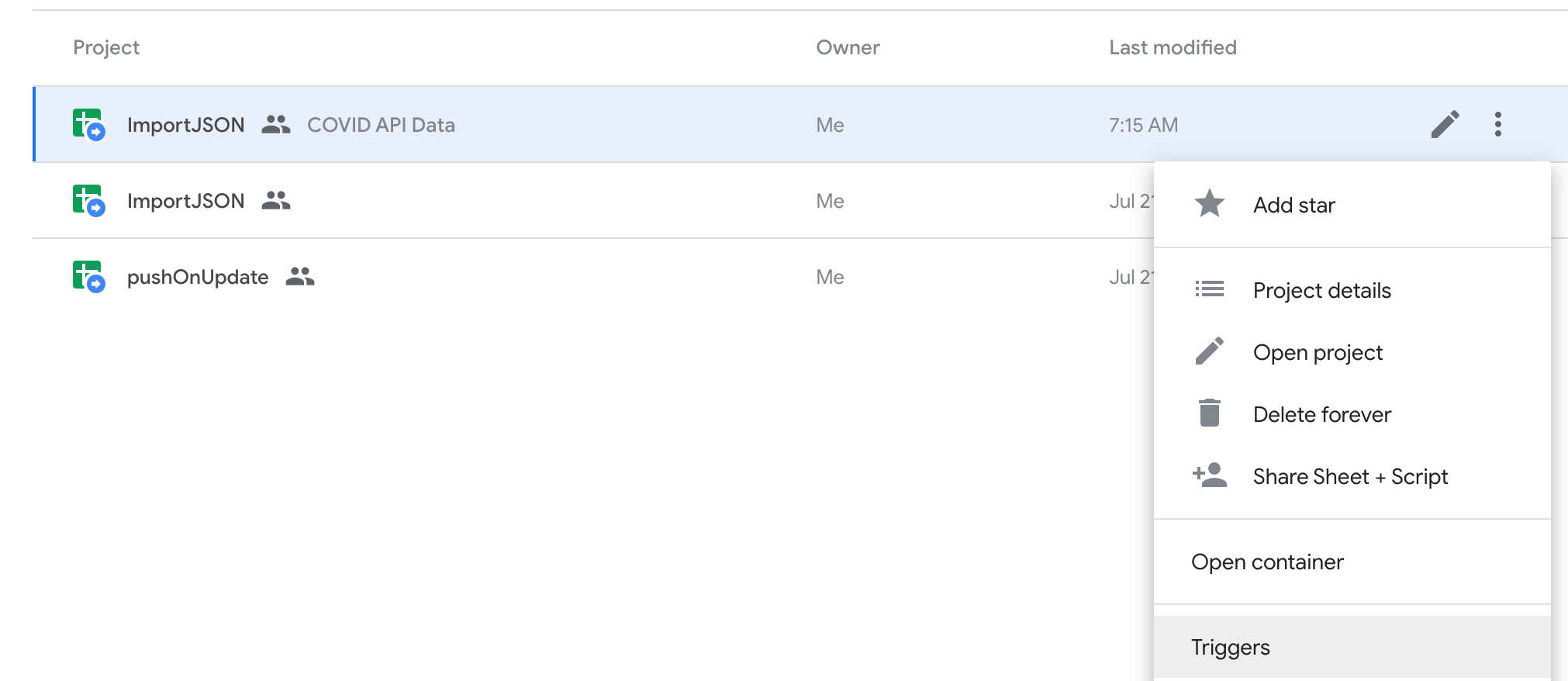The width and height of the screenshot is (1568, 681).
Task: Click the Project details list icon
Action: 1209,289
